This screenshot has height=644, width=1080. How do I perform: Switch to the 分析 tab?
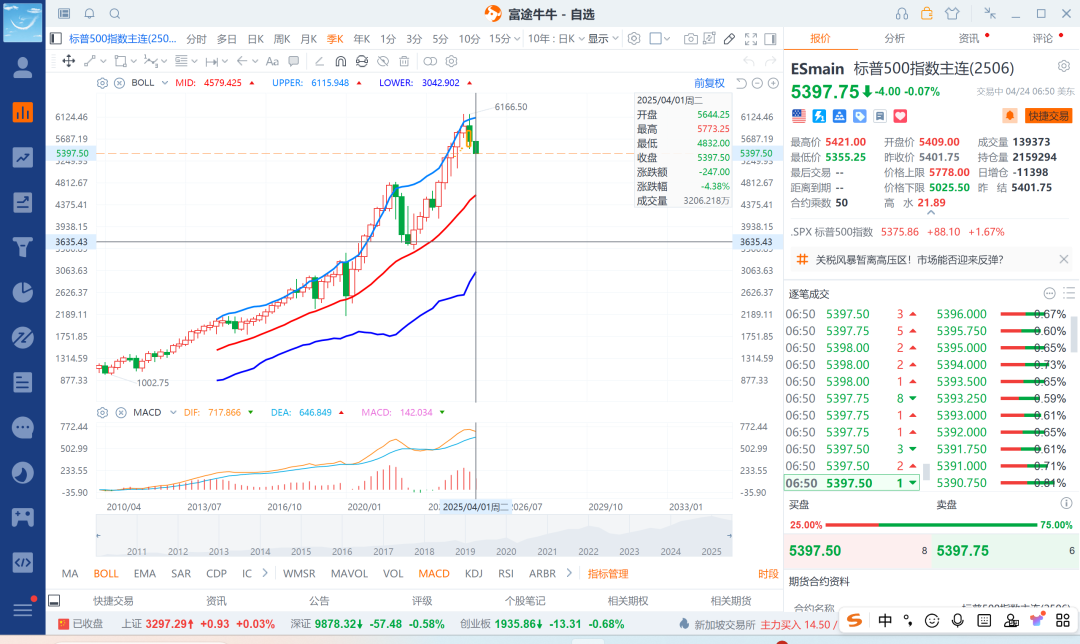click(894, 38)
